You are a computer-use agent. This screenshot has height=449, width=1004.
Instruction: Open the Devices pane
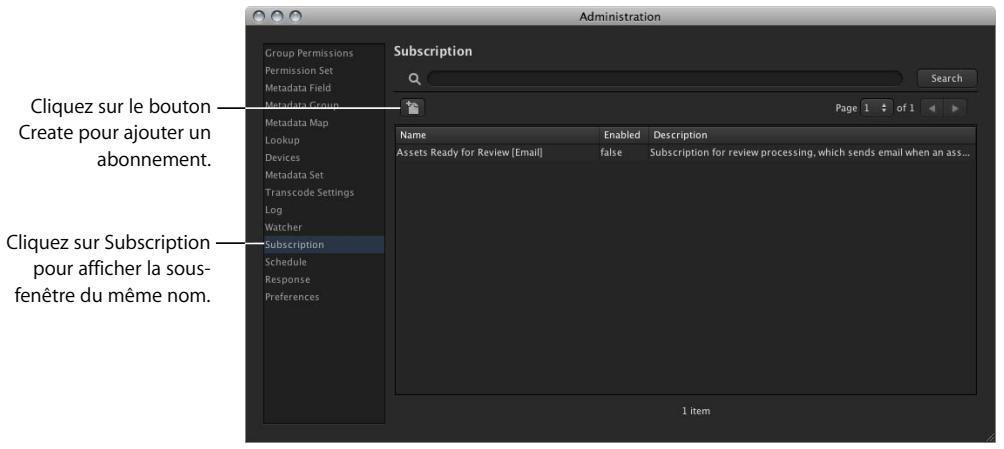tap(282, 158)
